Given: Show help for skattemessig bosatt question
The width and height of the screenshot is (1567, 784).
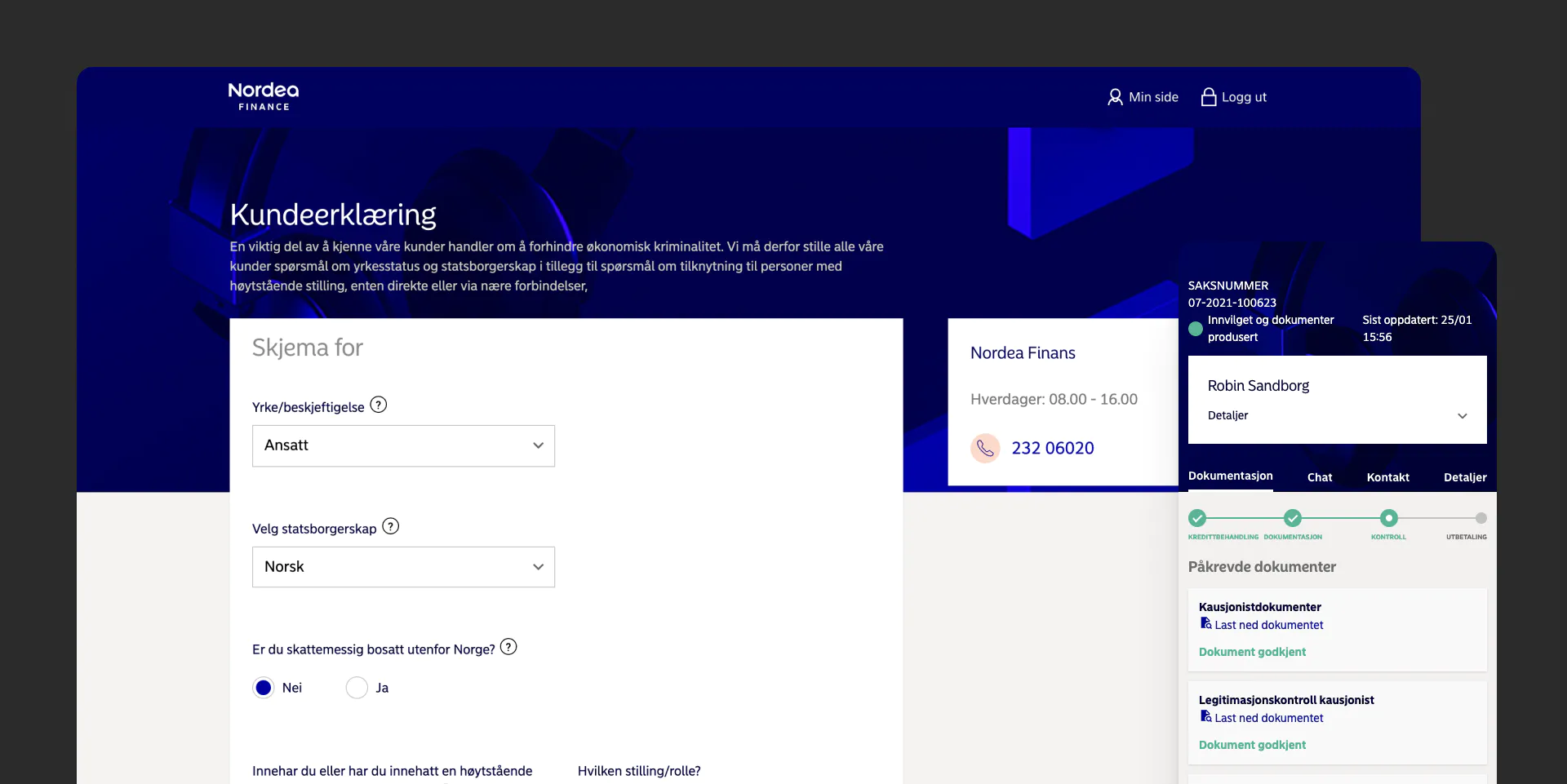Looking at the screenshot, I should pyautogui.click(x=508, y=647).
